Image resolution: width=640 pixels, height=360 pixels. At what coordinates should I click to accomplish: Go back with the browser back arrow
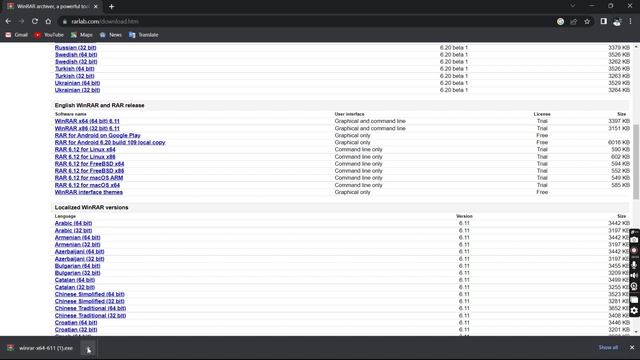(8, 21)
